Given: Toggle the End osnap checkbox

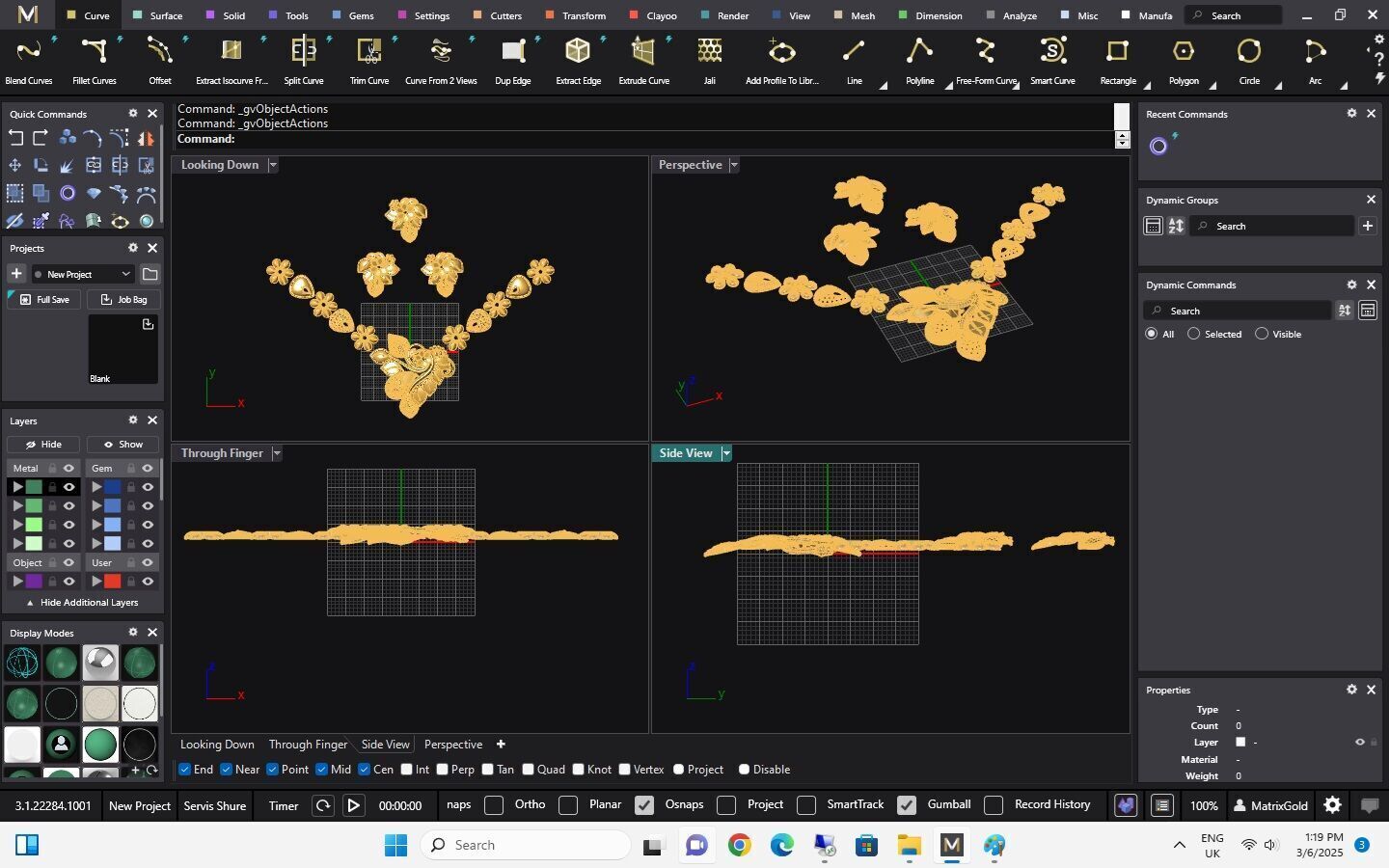Looking at the screenshot, I should [184, 770].
